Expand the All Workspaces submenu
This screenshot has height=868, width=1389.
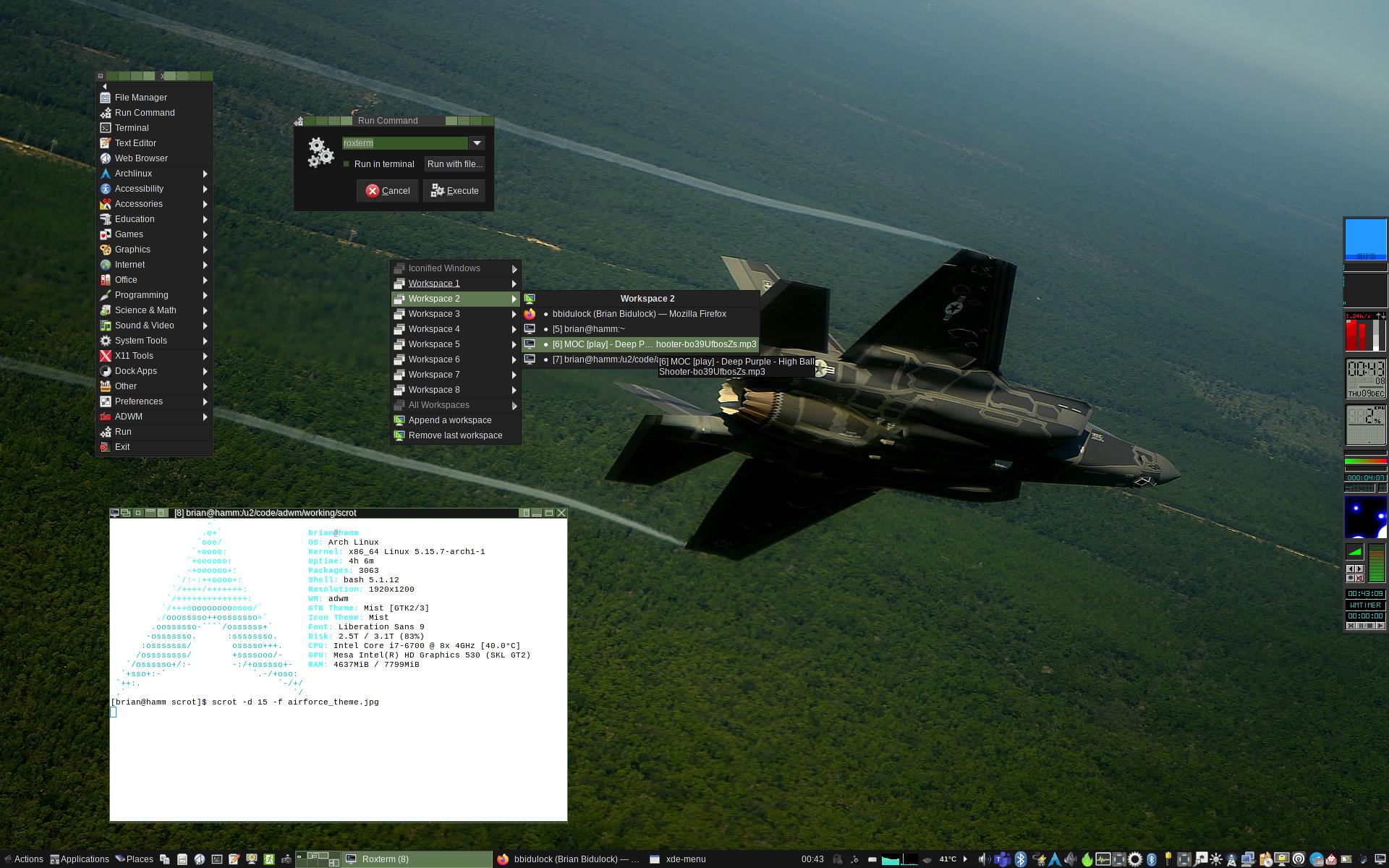coord(456,405)
